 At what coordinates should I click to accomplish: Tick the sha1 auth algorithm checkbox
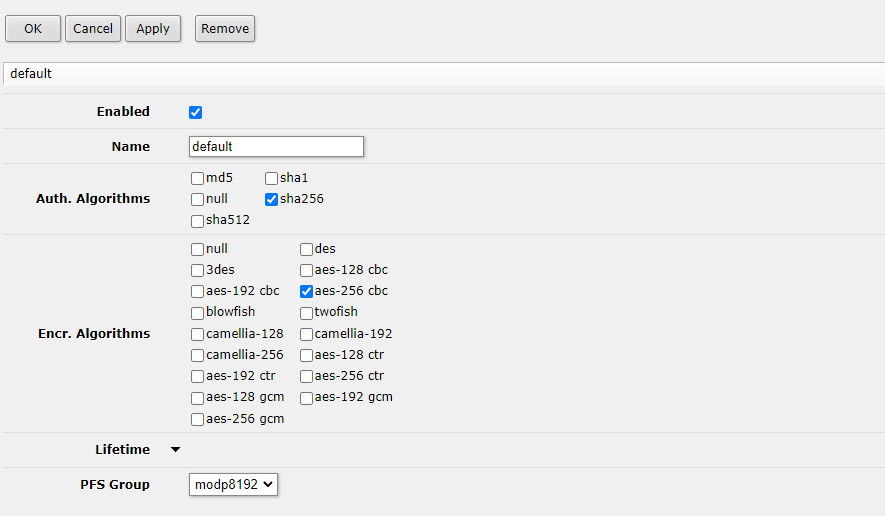point(271,178)
